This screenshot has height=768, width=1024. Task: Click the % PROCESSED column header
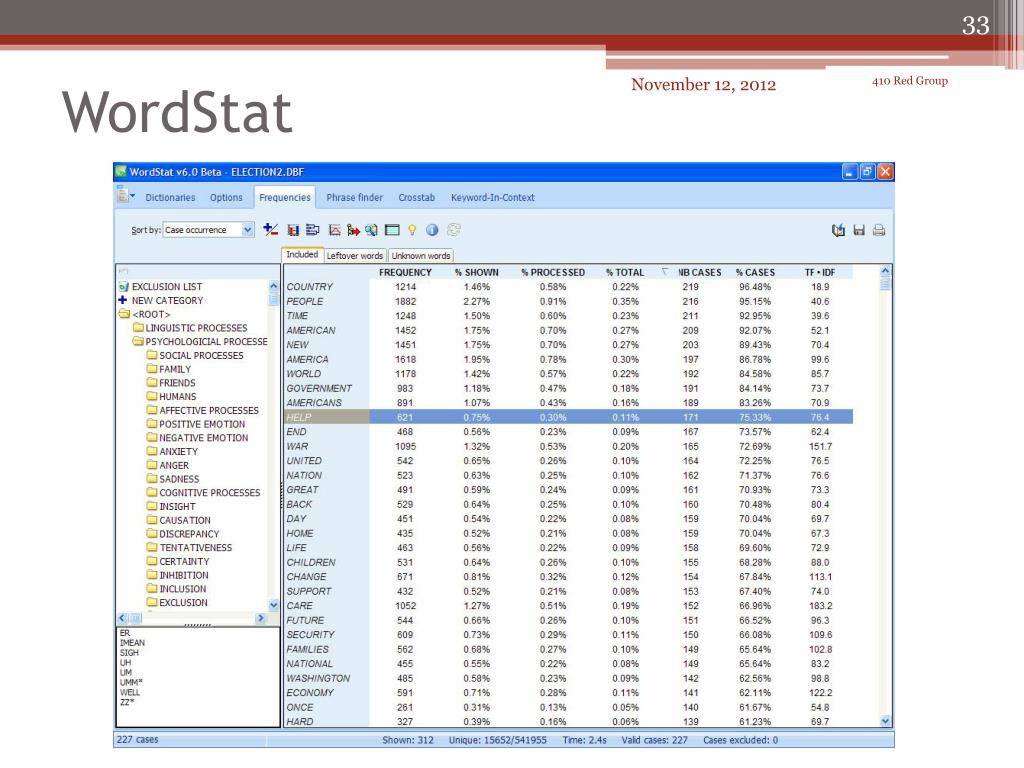click(553, 272)
